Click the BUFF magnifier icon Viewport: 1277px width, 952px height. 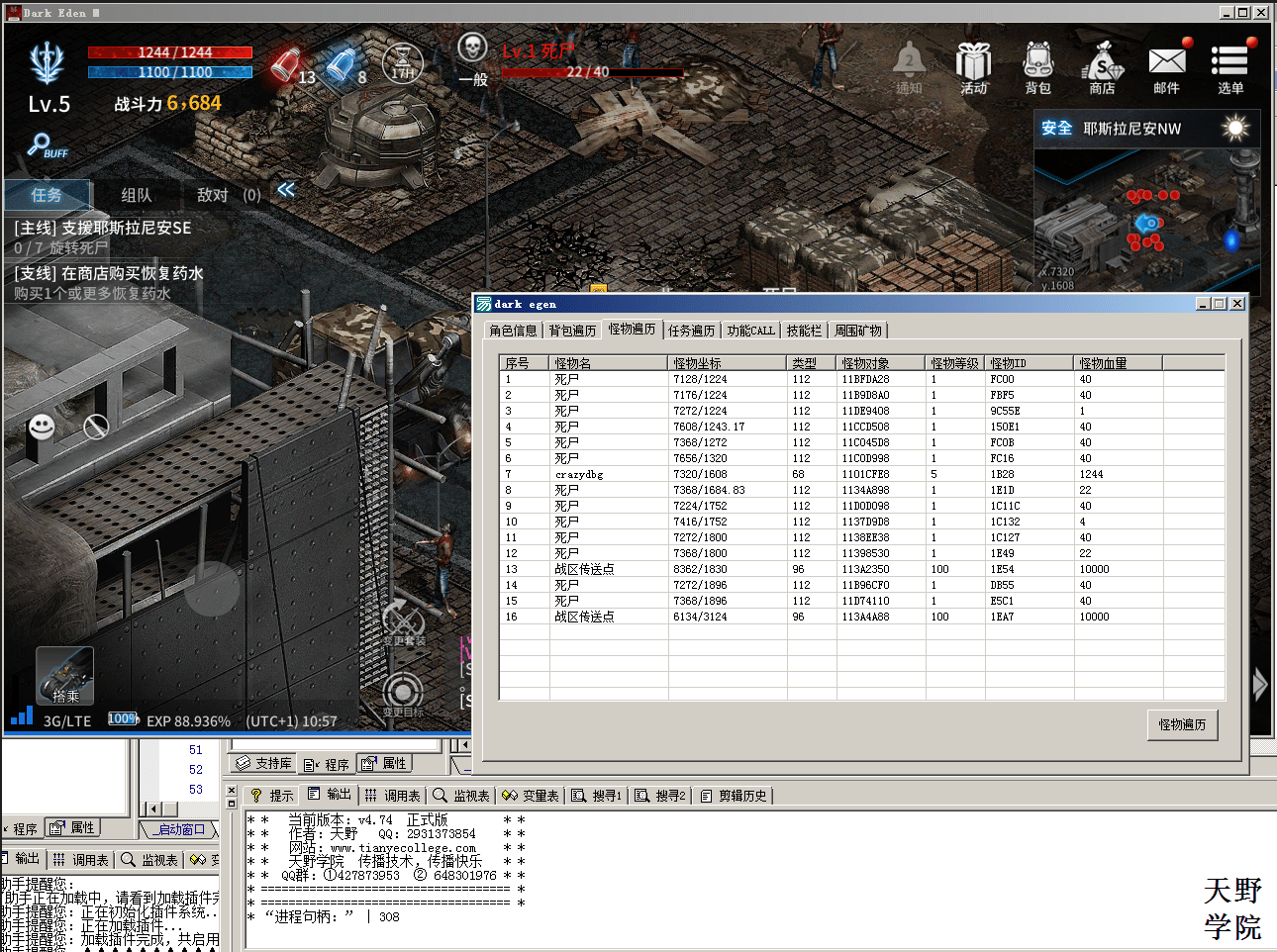(47, 145)
